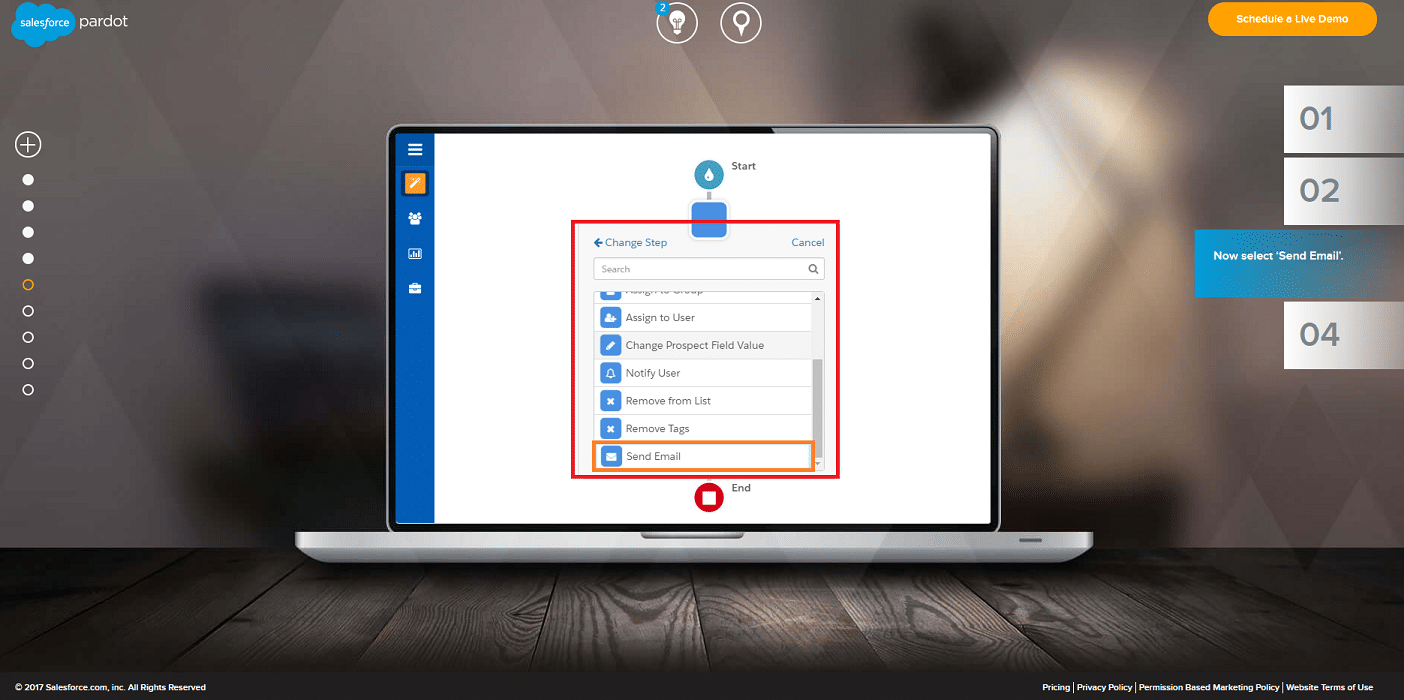Image resolution: width=1404 pixels, height=700 pixels.
Task: Click the magnifier icon in the search box
Action: 814,269
